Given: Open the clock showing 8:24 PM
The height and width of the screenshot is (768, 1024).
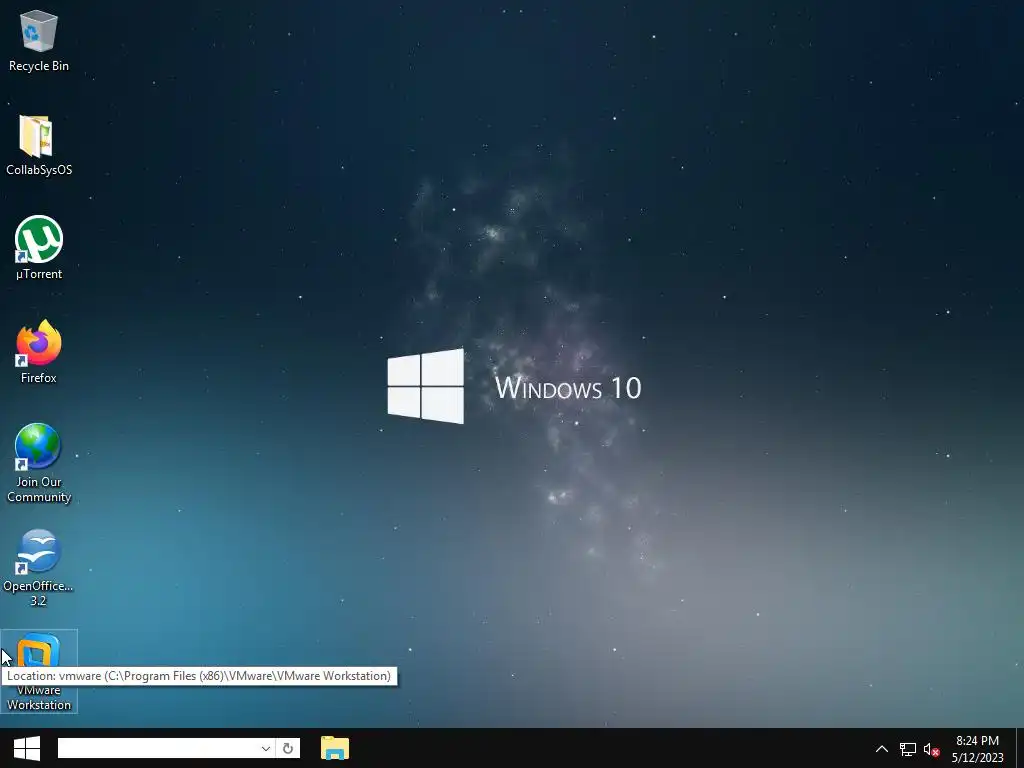Looking at the screenshot, I should coord(977,749).
